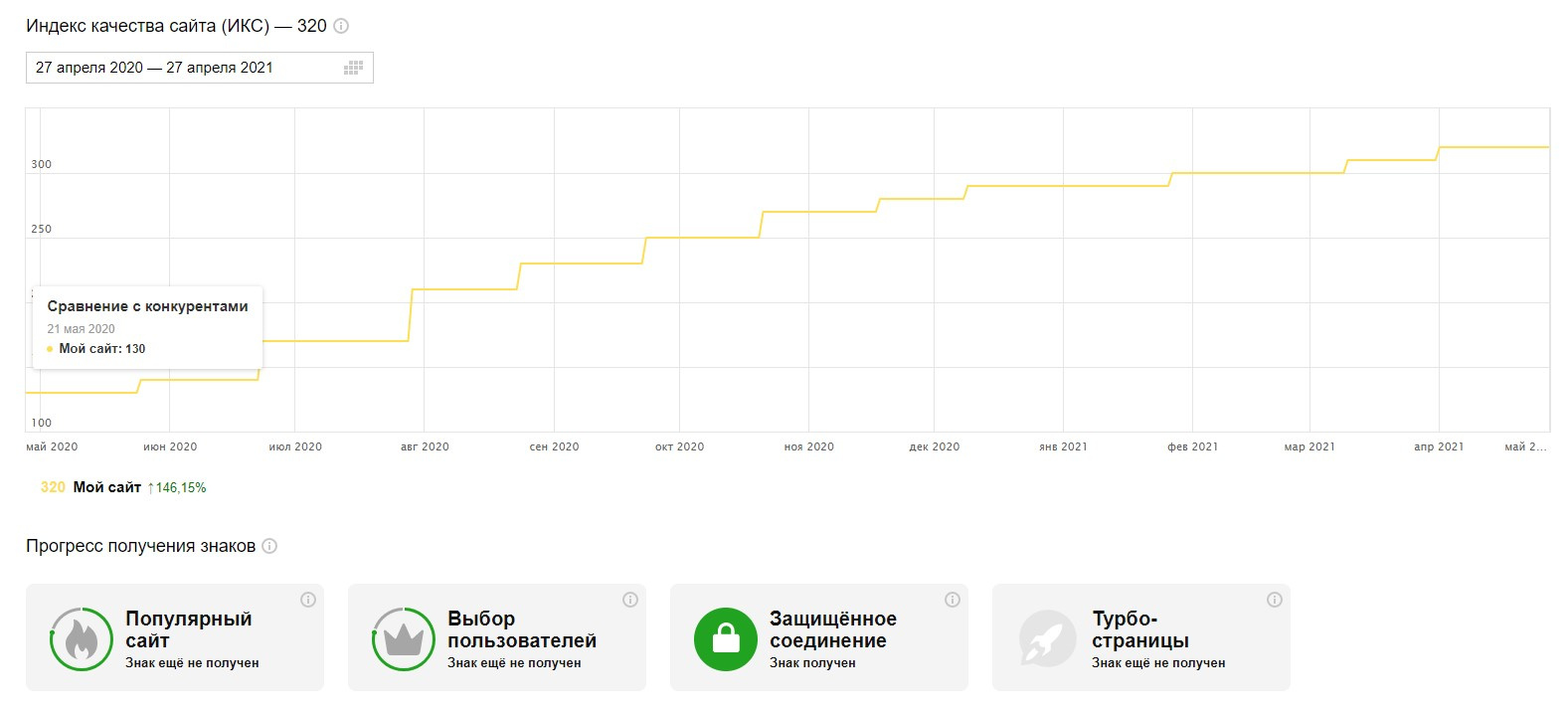Click the апр 2021 axis label
This screenshot has width=1568, height=711.
tap(1439, 446)
